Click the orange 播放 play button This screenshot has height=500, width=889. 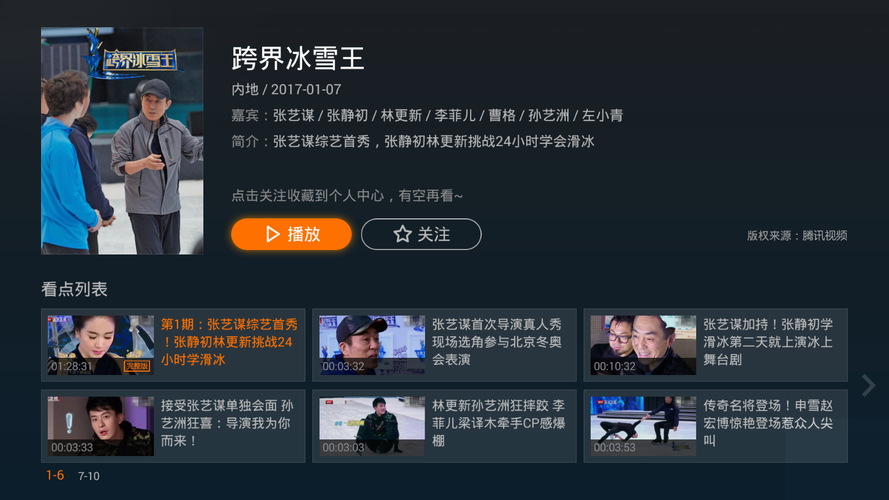[x=291, y=234]
